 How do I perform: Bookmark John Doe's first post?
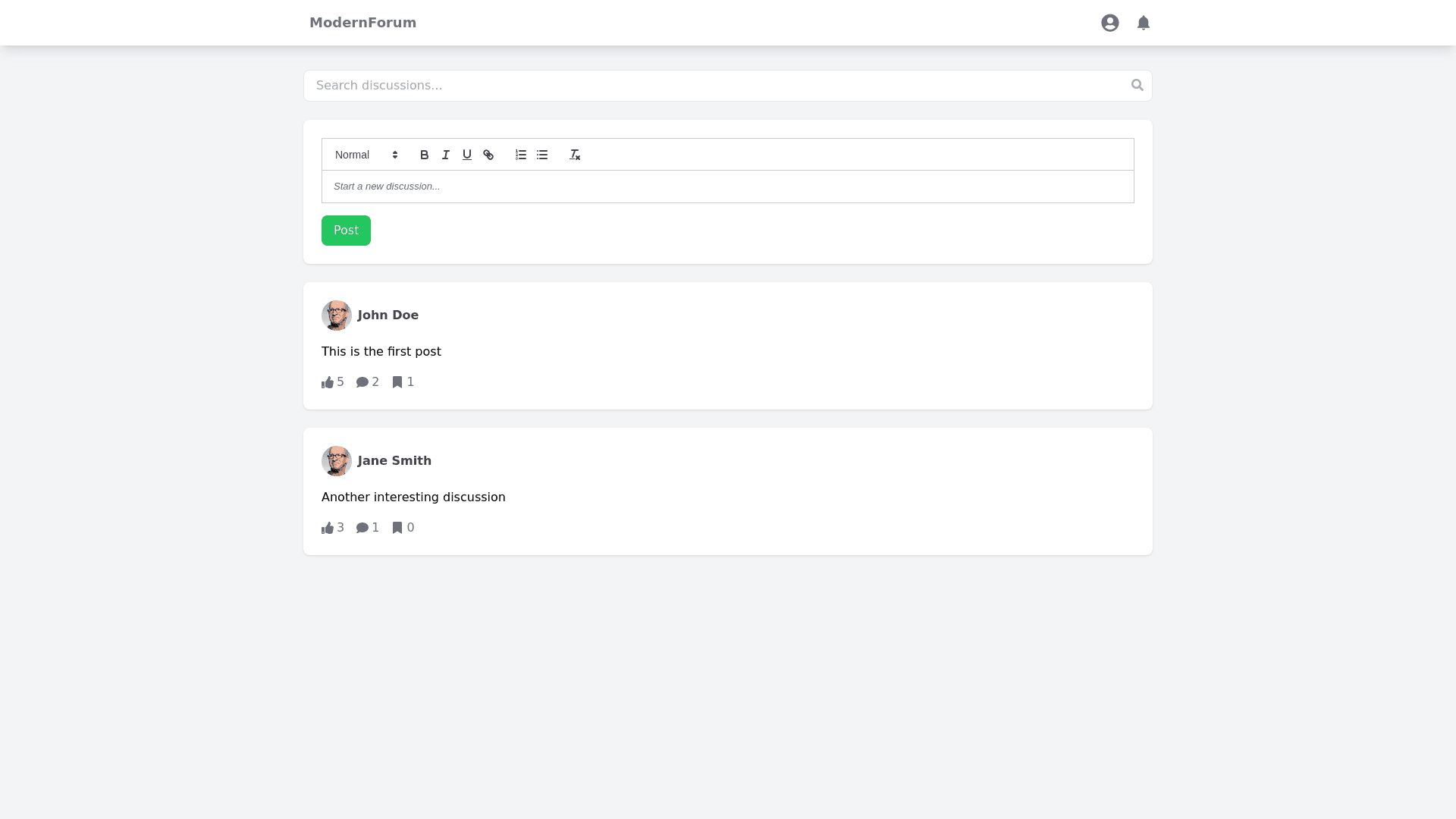pyautogui.click(x=403, y=382)
